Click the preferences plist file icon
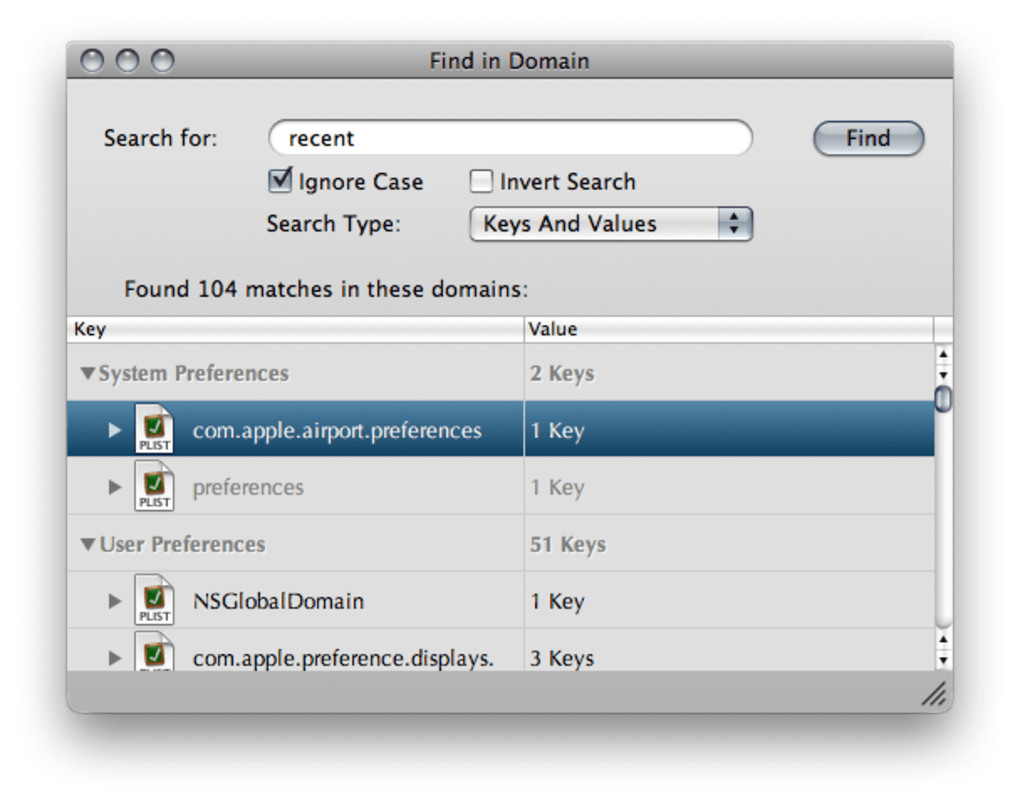Screen dimensions: 1020x805 [x=154, y=488]
